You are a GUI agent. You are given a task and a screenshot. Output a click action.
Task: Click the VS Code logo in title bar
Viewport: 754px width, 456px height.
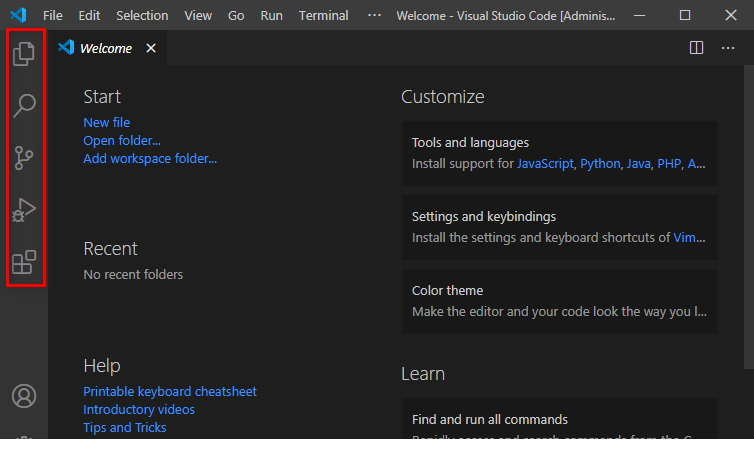coord(18,15)
